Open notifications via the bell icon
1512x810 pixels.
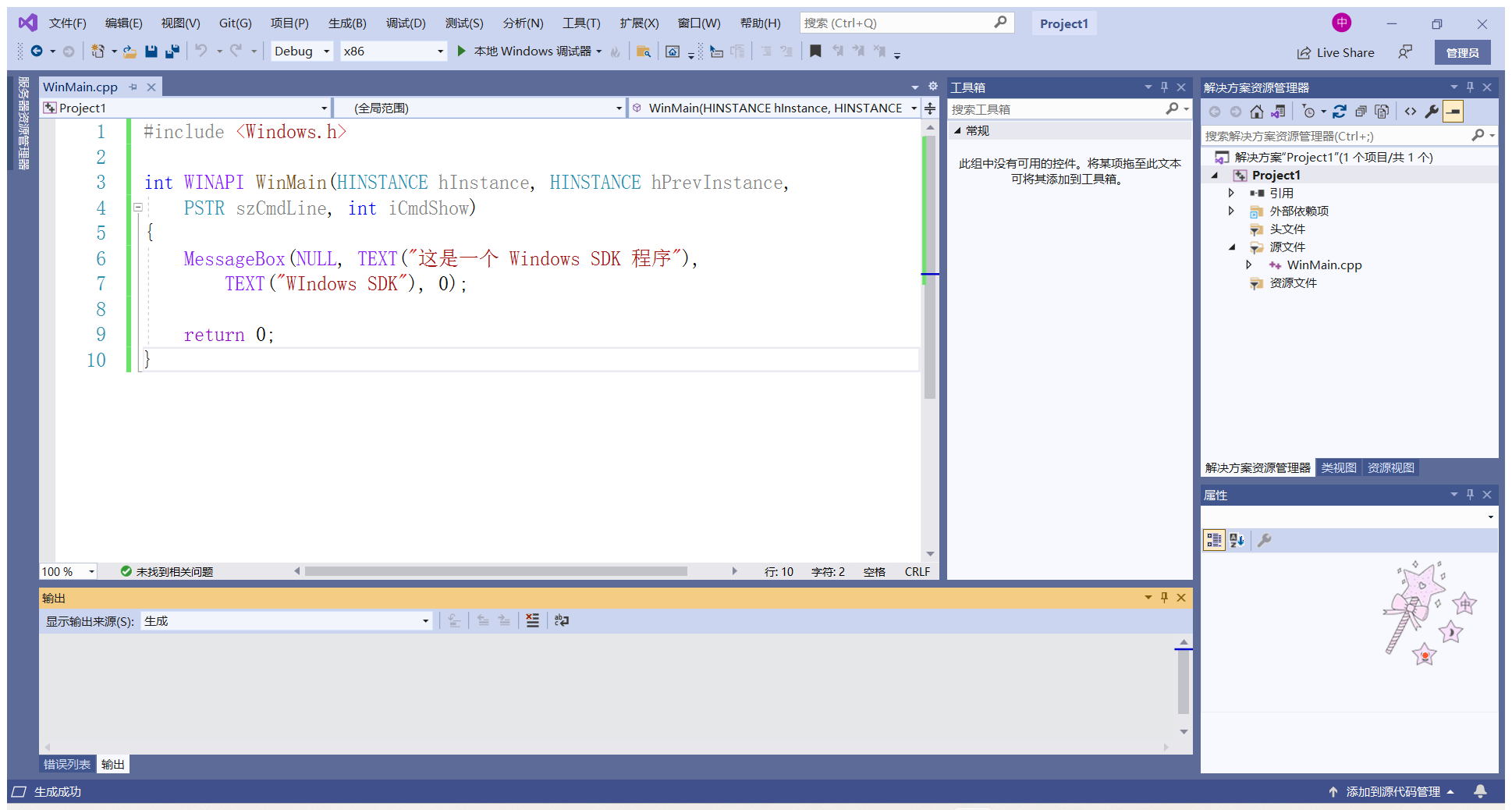[x=1480, y=791]
